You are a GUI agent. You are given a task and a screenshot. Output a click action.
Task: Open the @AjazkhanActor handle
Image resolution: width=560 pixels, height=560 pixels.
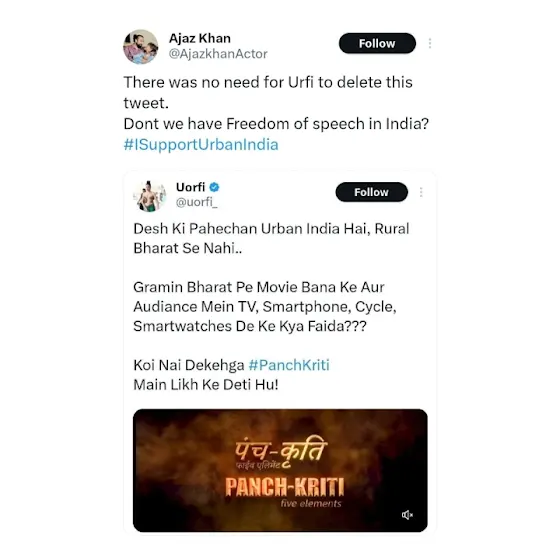218,54
